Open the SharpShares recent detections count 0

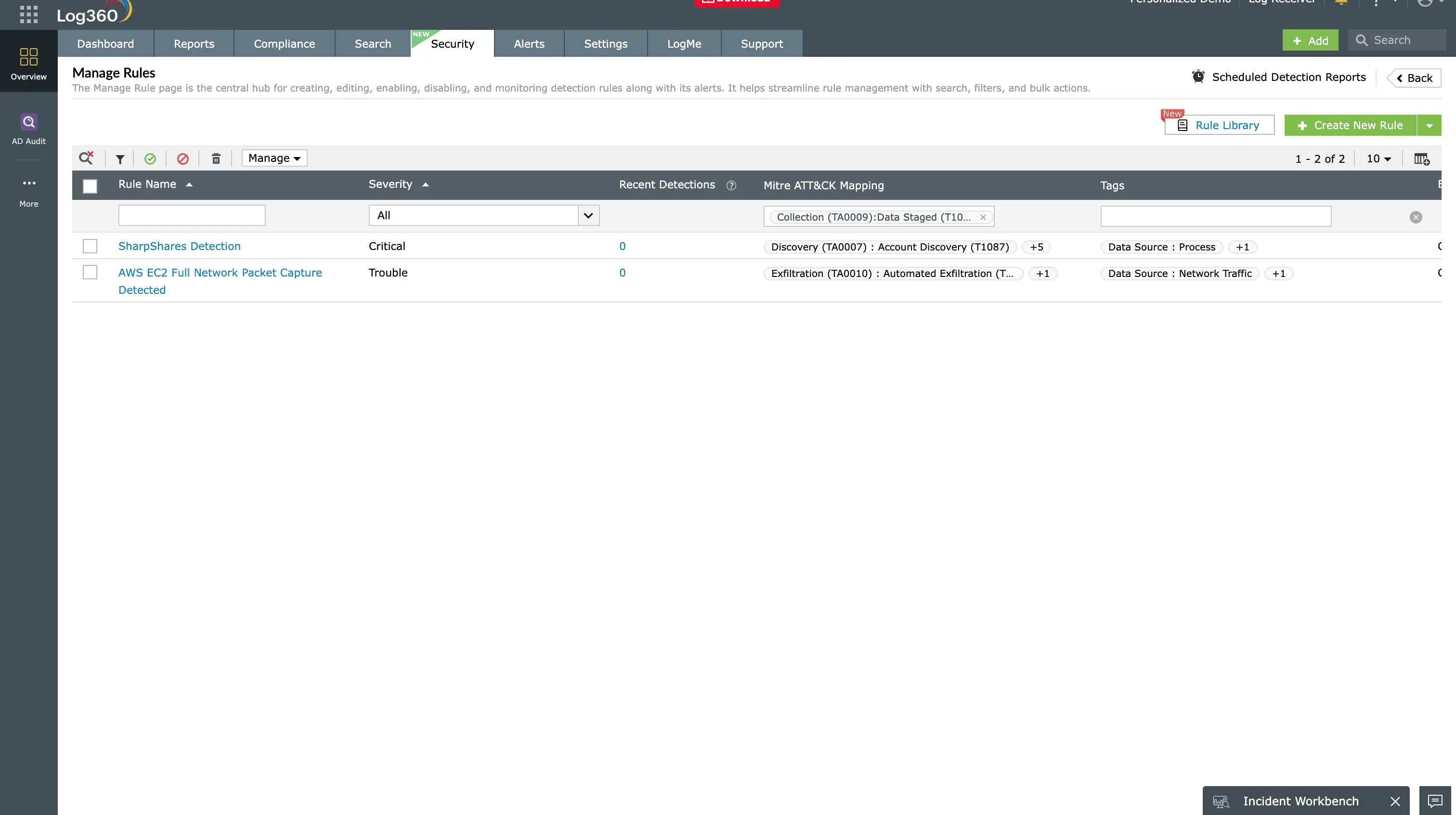pyautogui.click(x=622, y=246)
